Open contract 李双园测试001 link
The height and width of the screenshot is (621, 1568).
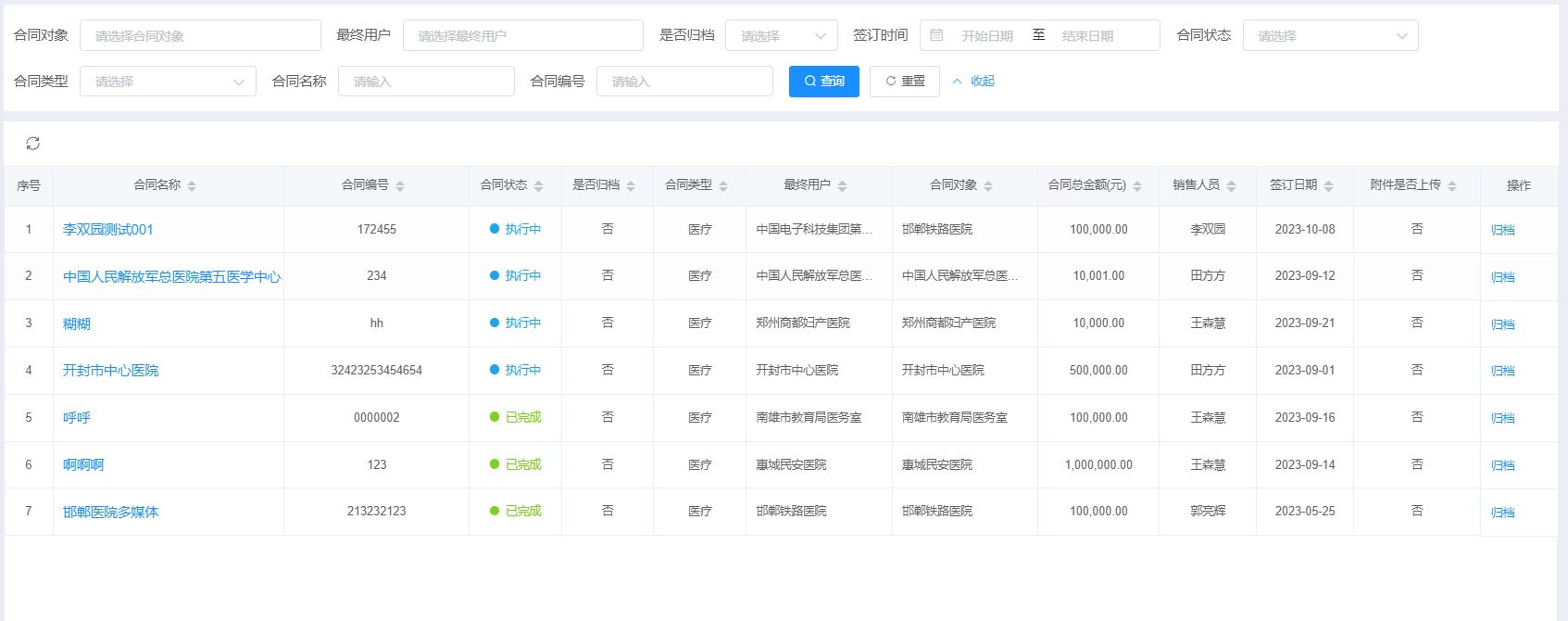pos(108,230)
